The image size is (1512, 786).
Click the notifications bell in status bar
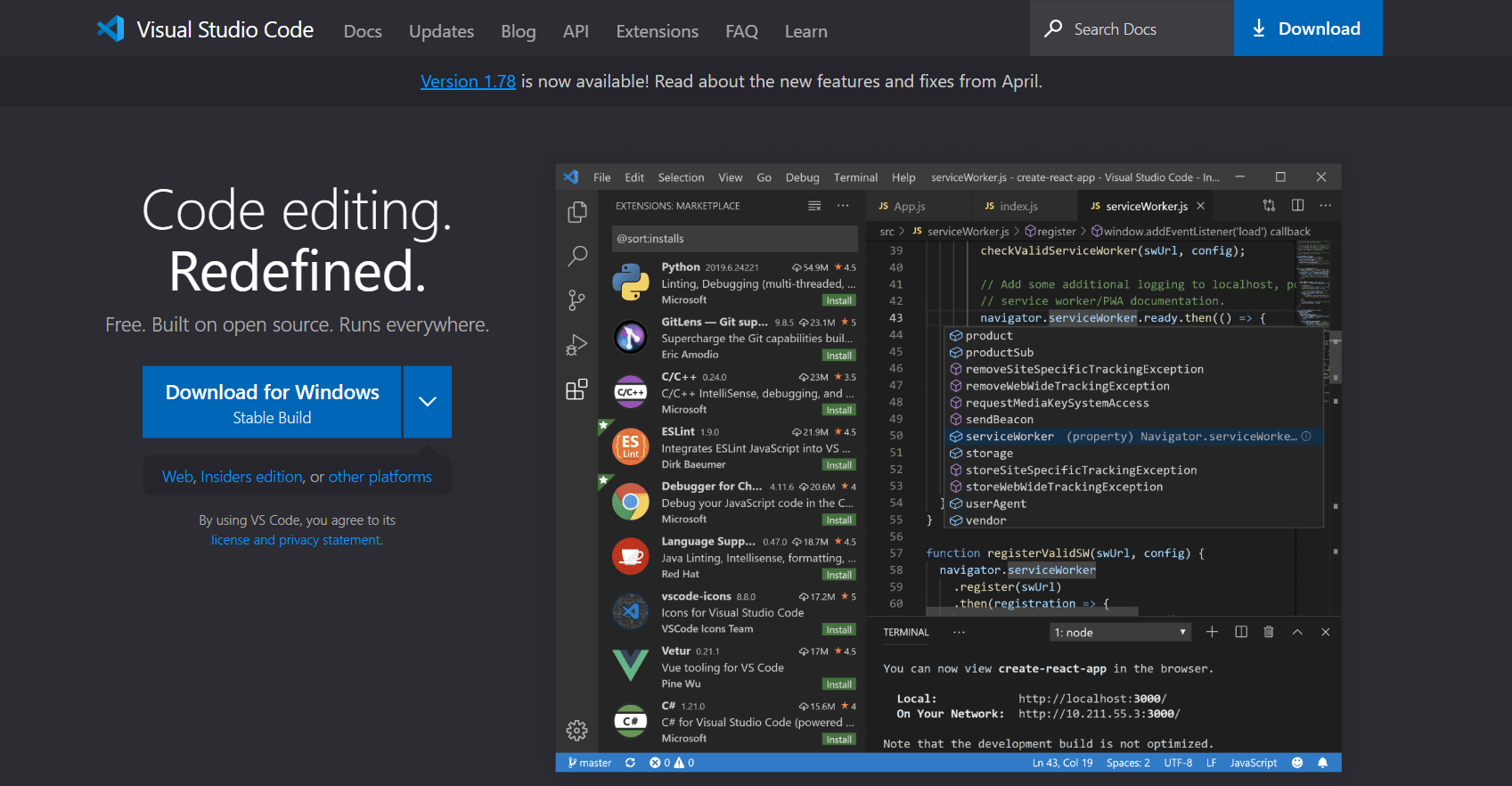tap(1323, 763)
